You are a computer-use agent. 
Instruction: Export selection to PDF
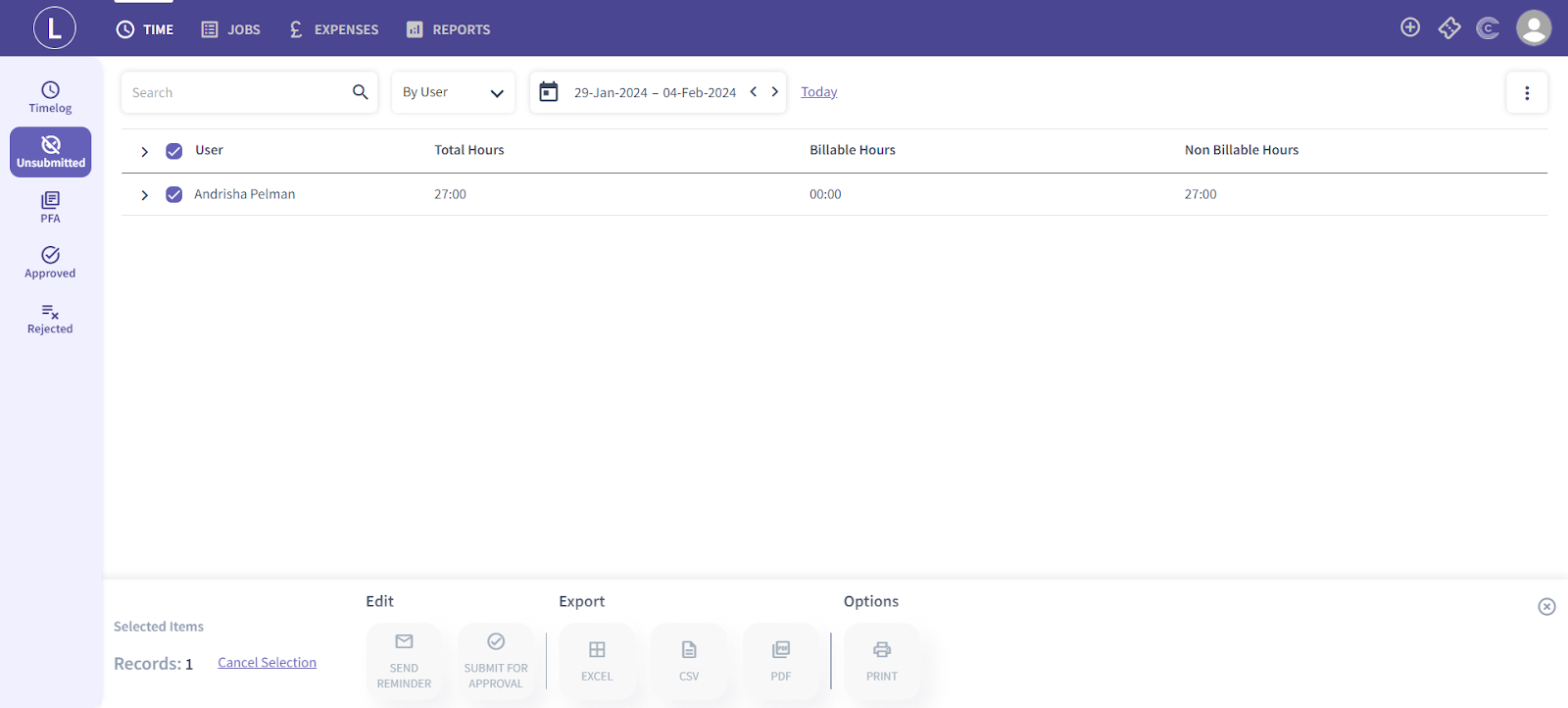pos(781,661)
